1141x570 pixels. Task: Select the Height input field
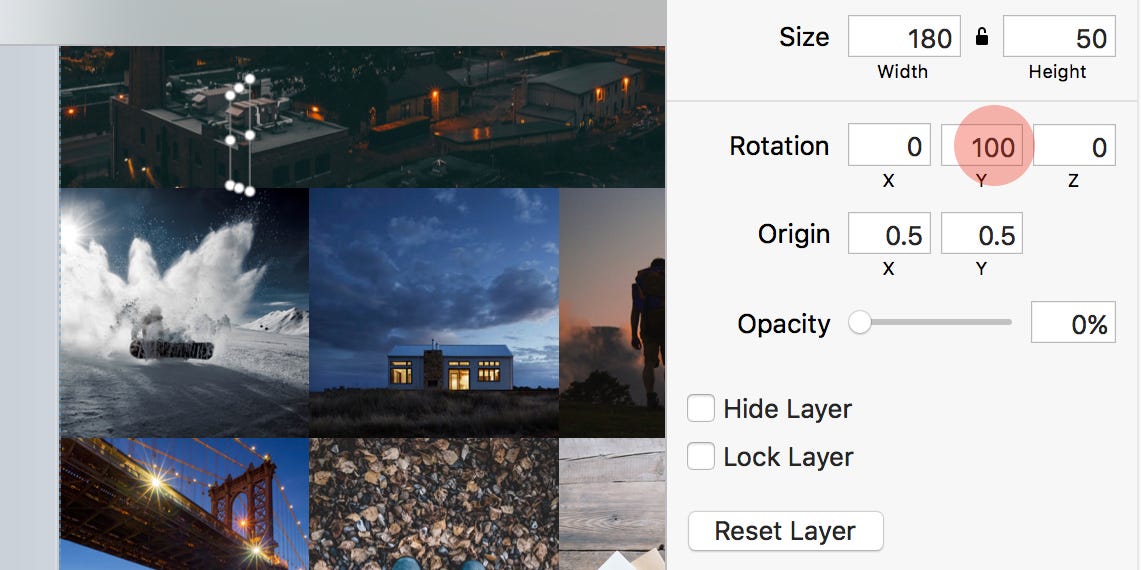1059,36
